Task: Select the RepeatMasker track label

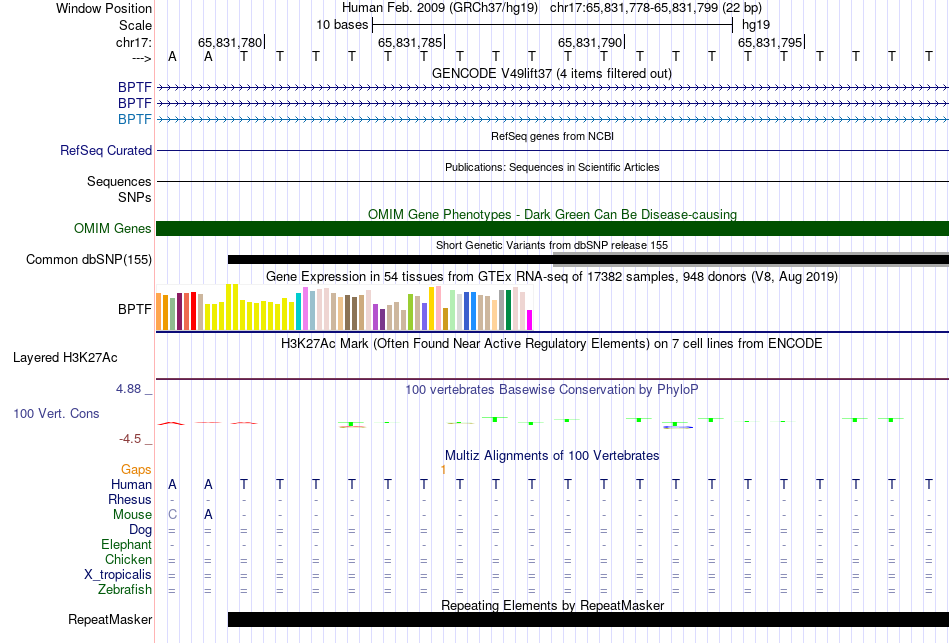Action: coord(110,619)
